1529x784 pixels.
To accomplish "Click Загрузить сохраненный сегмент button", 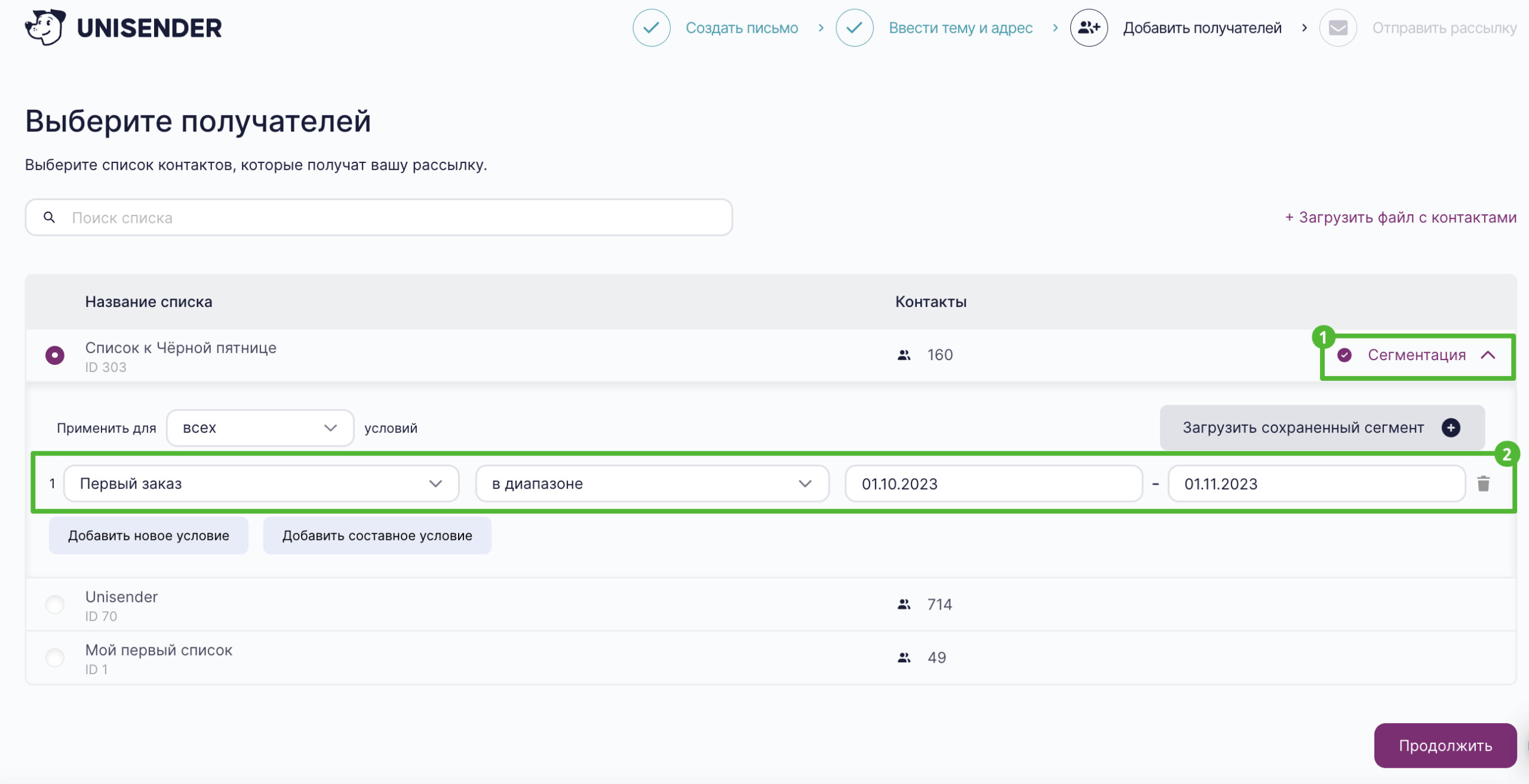I will pos(1322,428).
